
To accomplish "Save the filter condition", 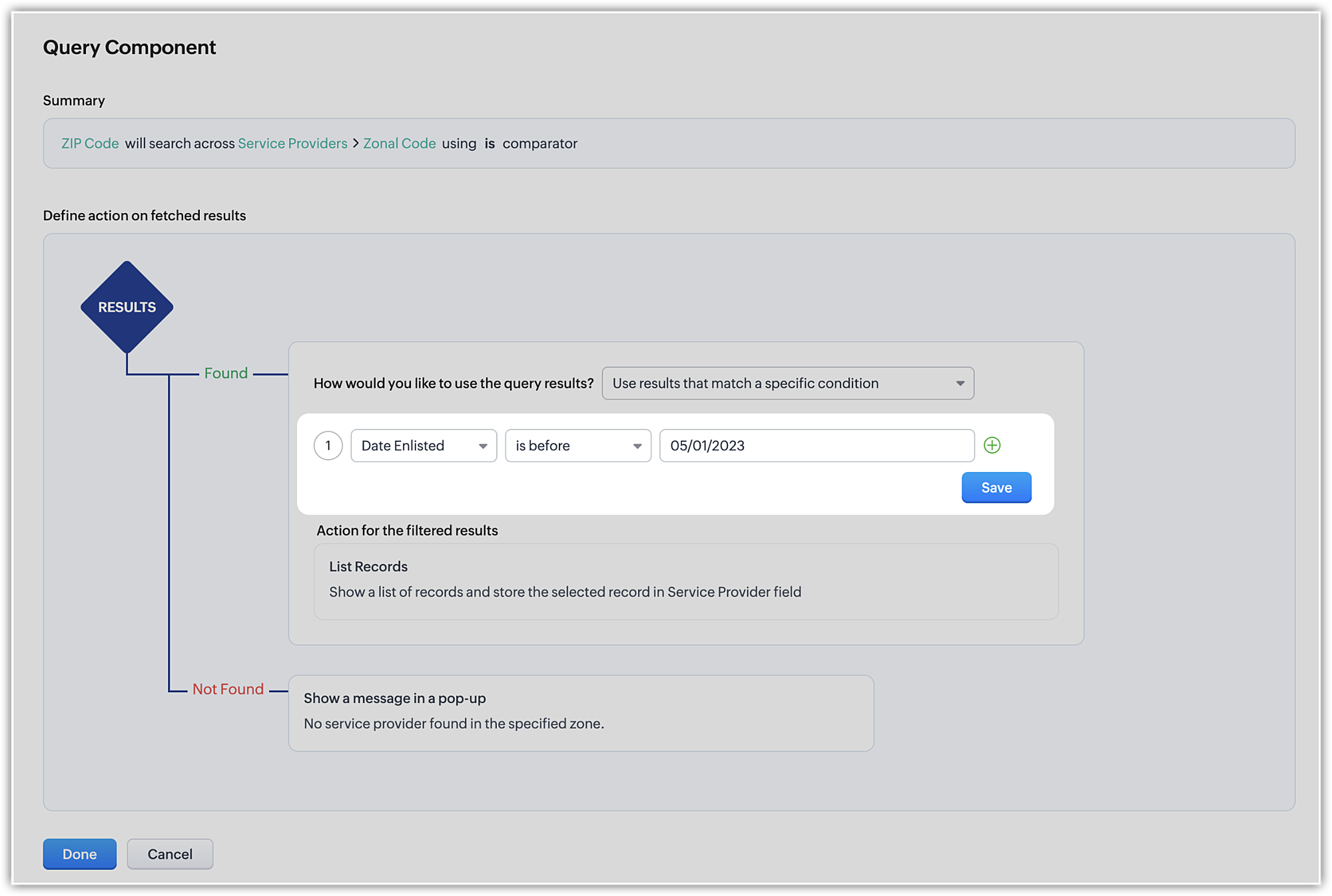I will [x=996, y=487].
